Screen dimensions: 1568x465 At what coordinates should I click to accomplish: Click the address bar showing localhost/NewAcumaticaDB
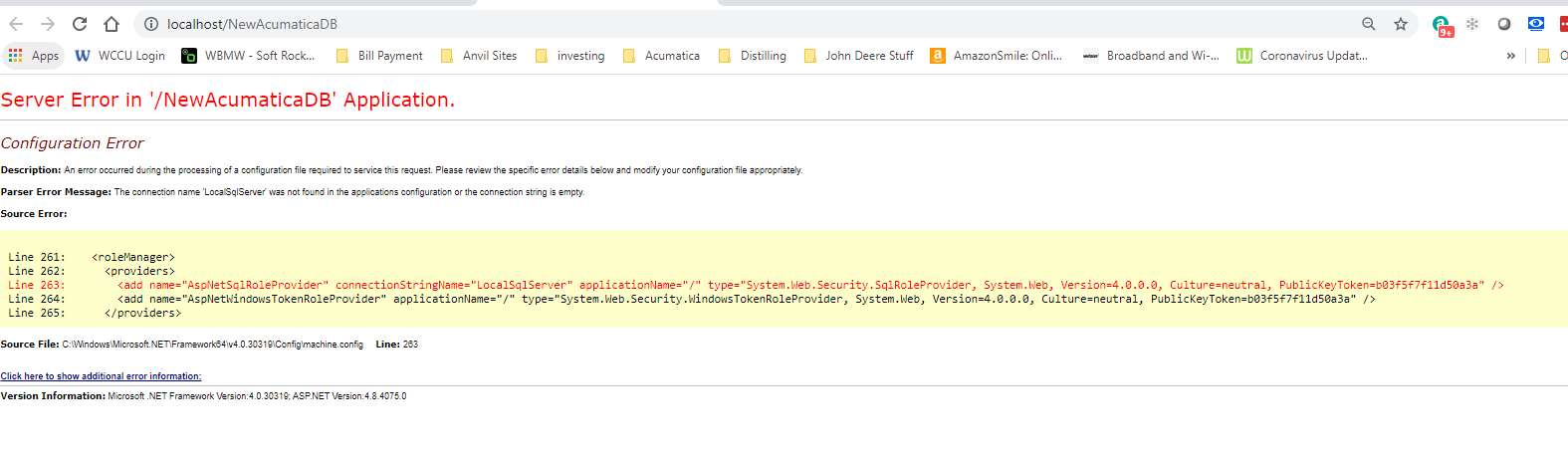point(697,24)
